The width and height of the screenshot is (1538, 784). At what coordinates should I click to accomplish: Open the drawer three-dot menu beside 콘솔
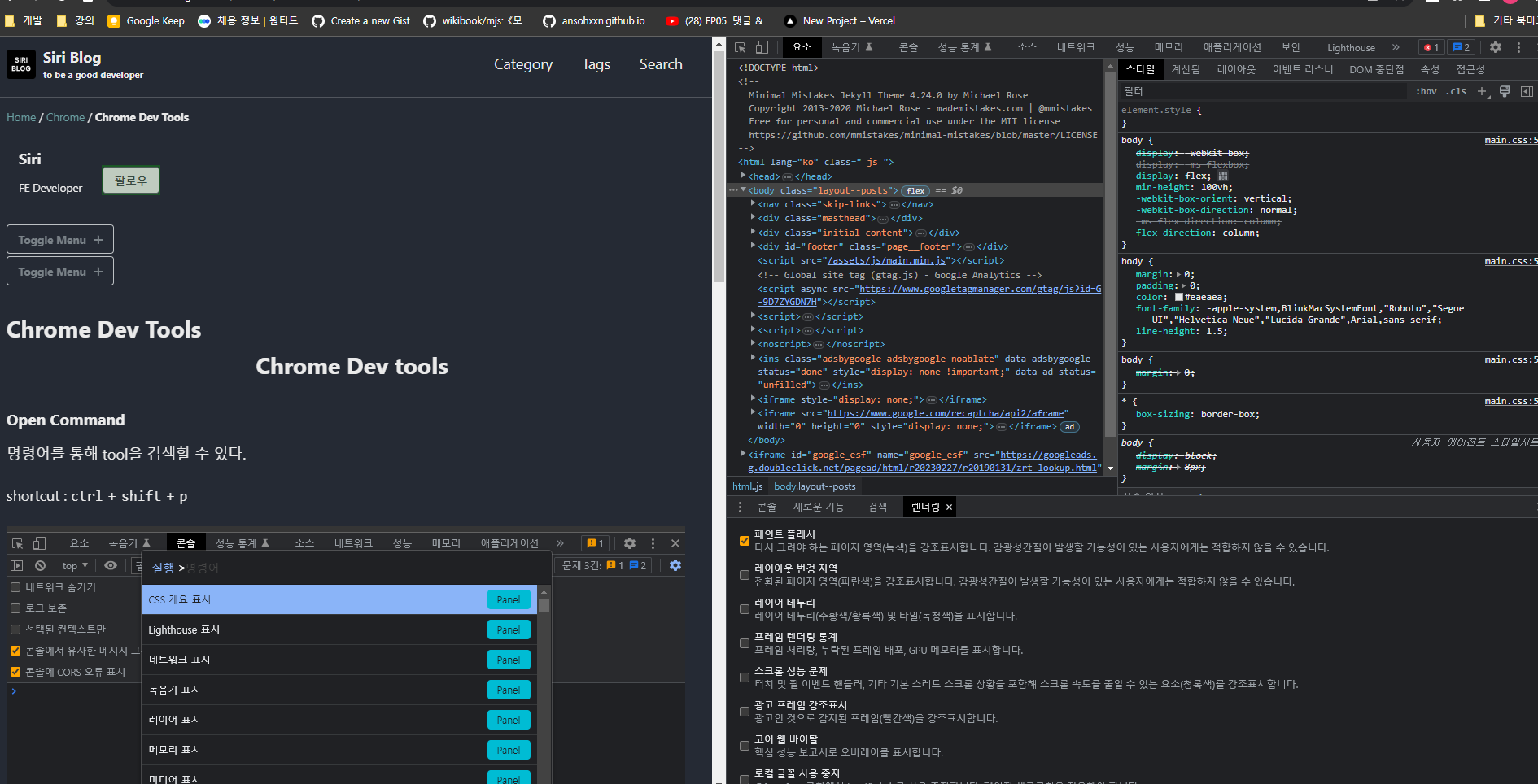coord(740,507)
